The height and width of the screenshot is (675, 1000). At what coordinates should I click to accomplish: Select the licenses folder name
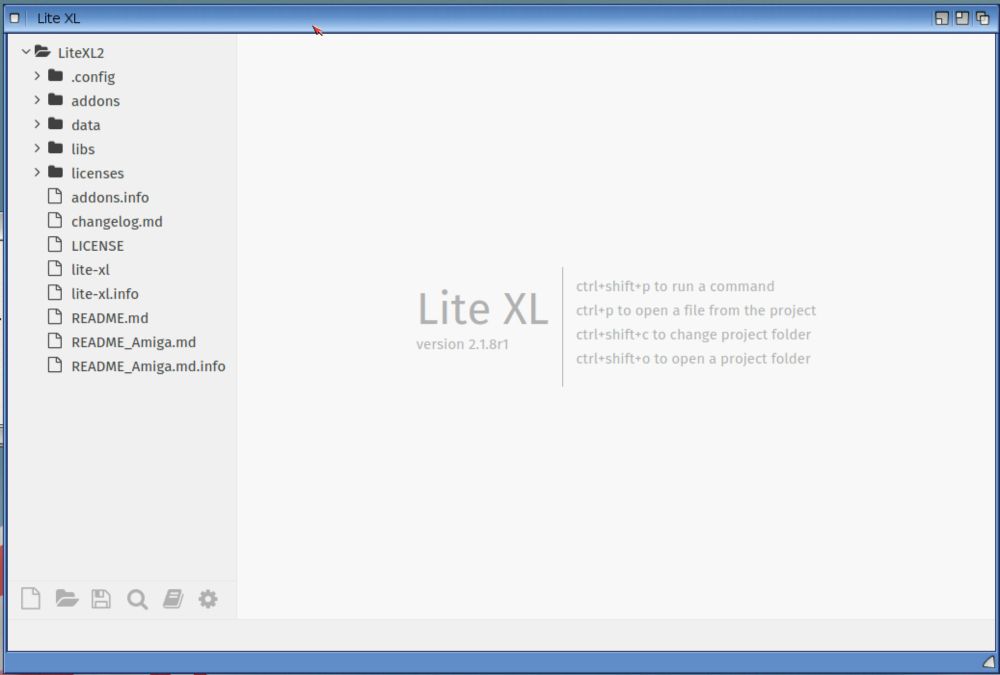(x=98, y=174)
